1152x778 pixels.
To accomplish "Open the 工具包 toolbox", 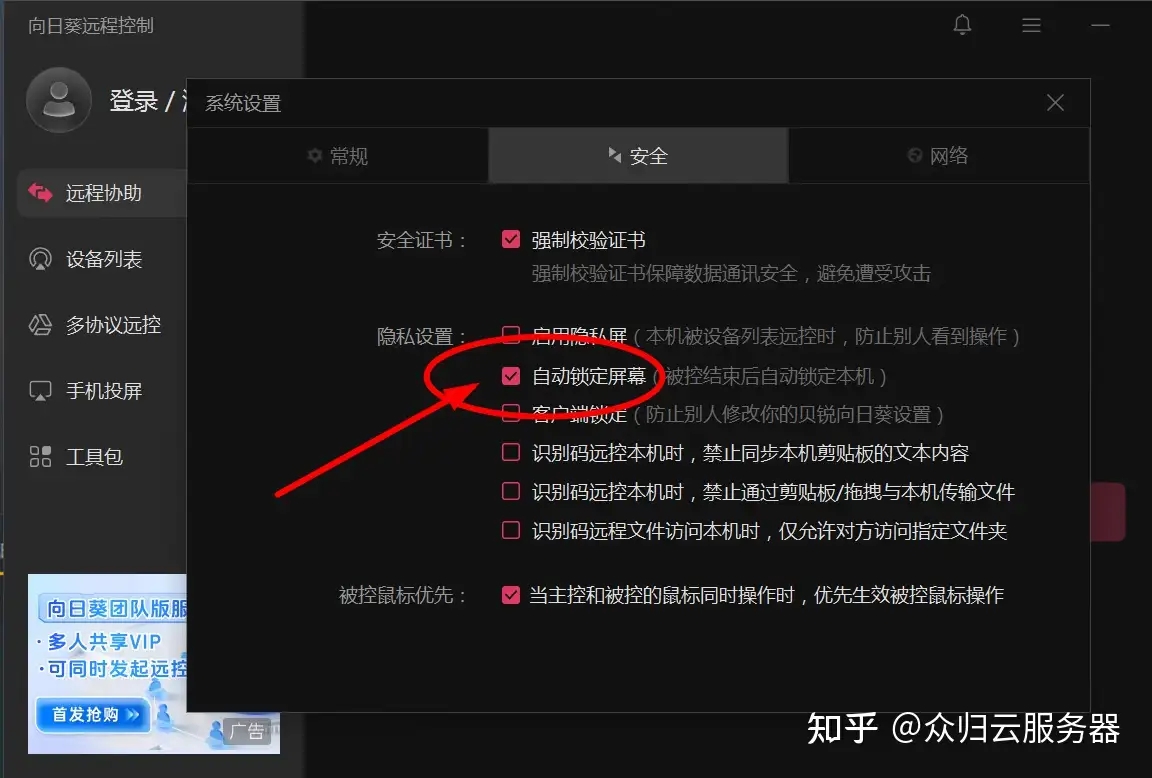I will point(93,457).
